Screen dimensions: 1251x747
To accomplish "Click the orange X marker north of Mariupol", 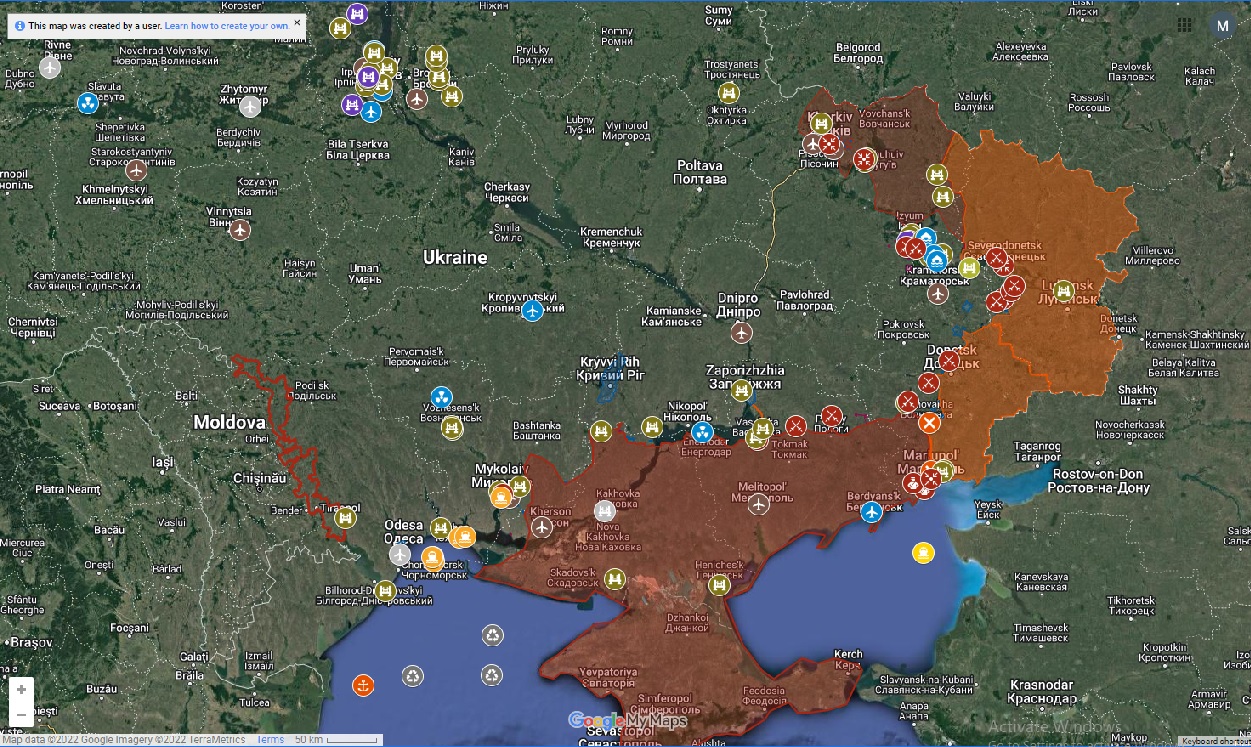I will (929, 423).
